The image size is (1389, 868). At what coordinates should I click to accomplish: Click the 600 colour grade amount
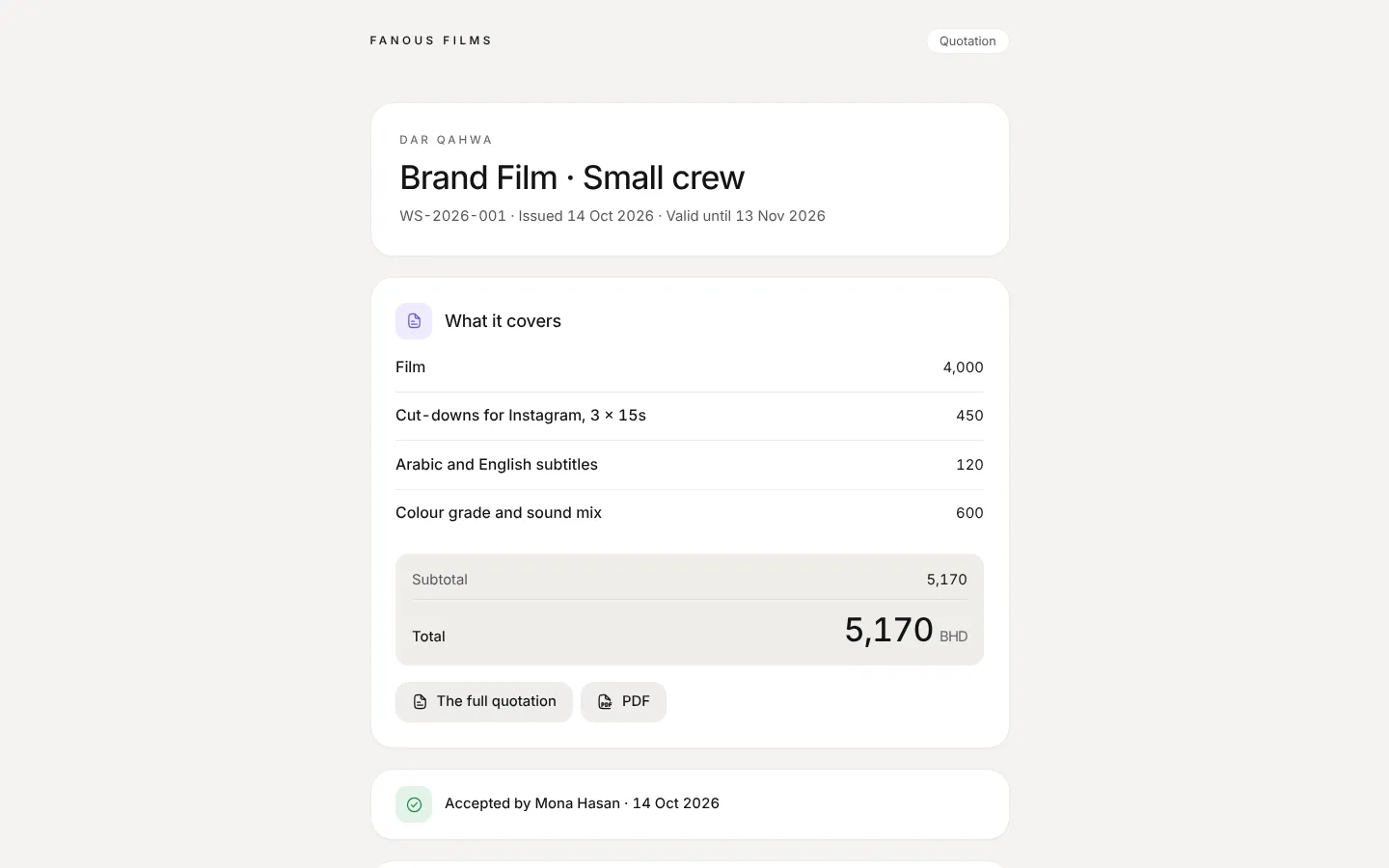pos(969,513)
